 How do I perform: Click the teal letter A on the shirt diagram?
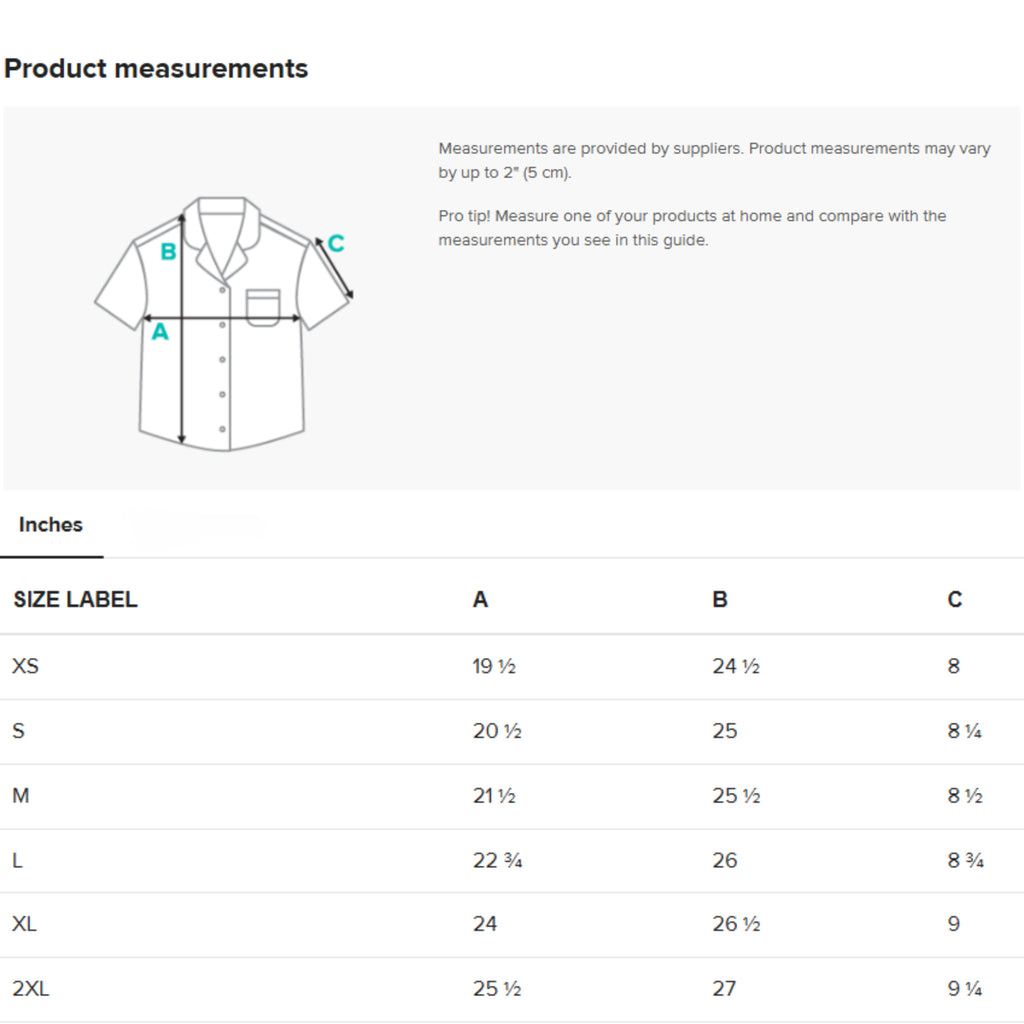click(160, 333)
